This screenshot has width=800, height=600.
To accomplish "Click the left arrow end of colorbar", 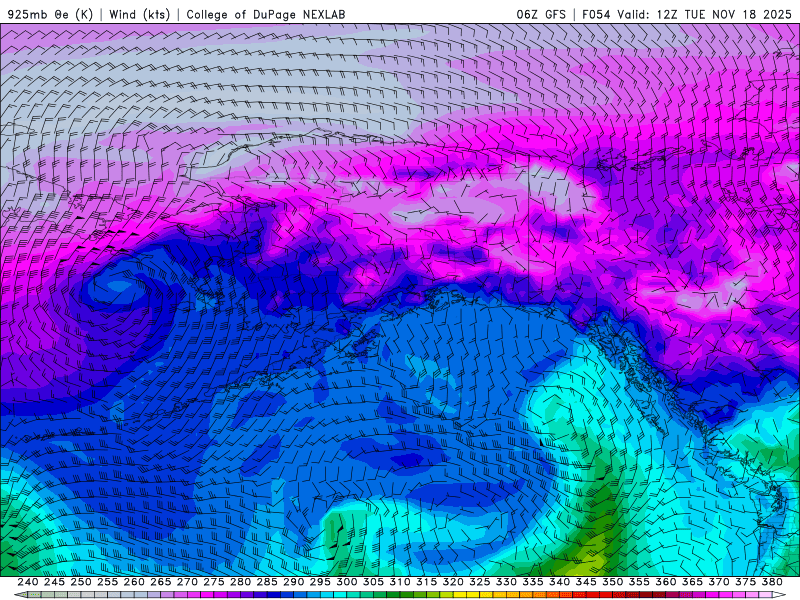I will click(19, 595).
